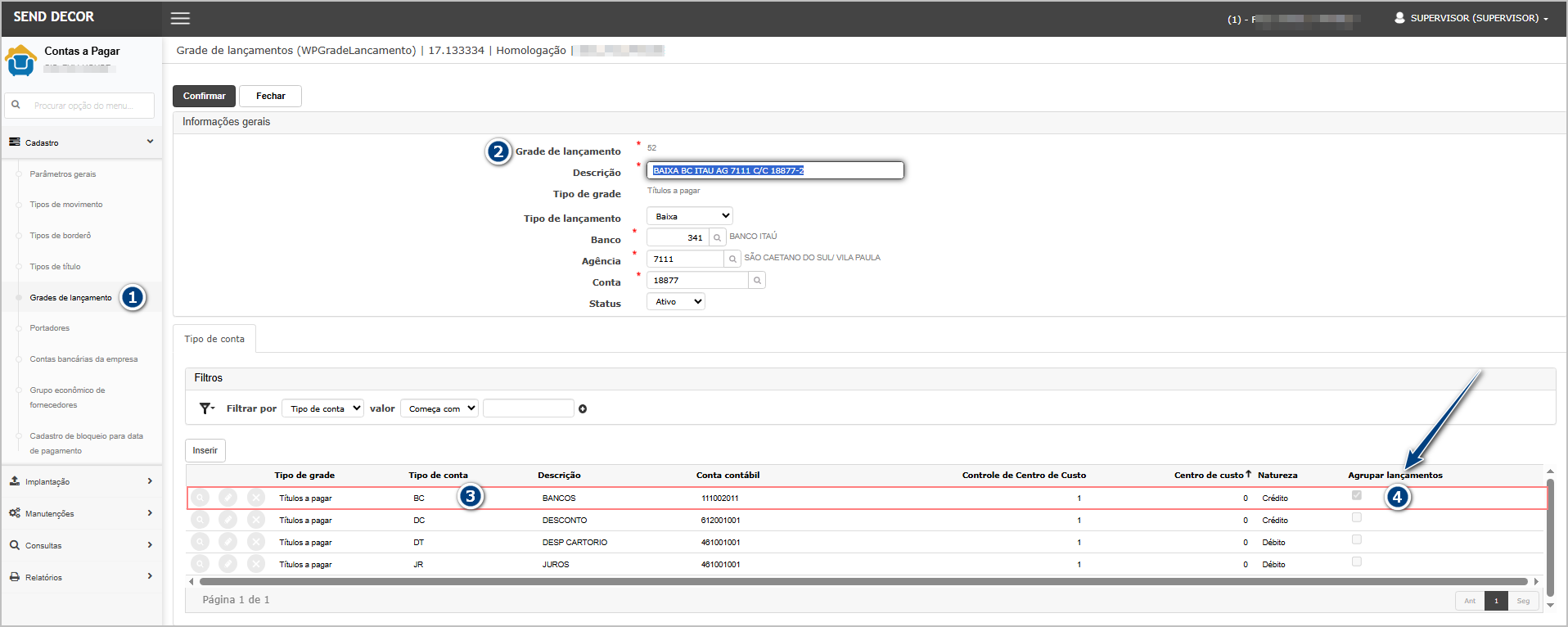Select the Tipo de conta tab
Viewport: 1568px width, 627px height.
click(x=214, y=339)
